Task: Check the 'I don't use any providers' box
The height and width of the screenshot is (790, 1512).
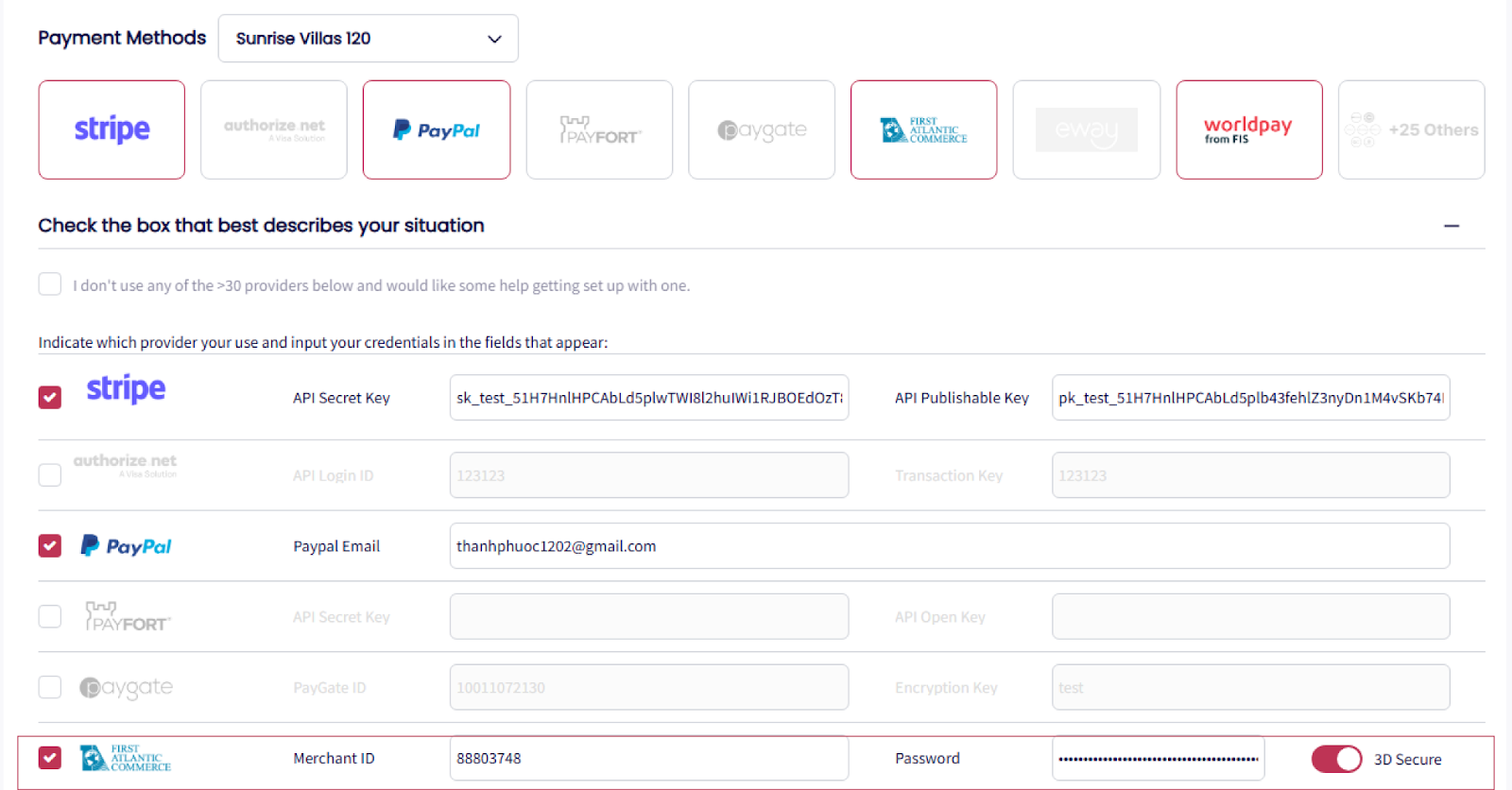Action: pos(50,284)
